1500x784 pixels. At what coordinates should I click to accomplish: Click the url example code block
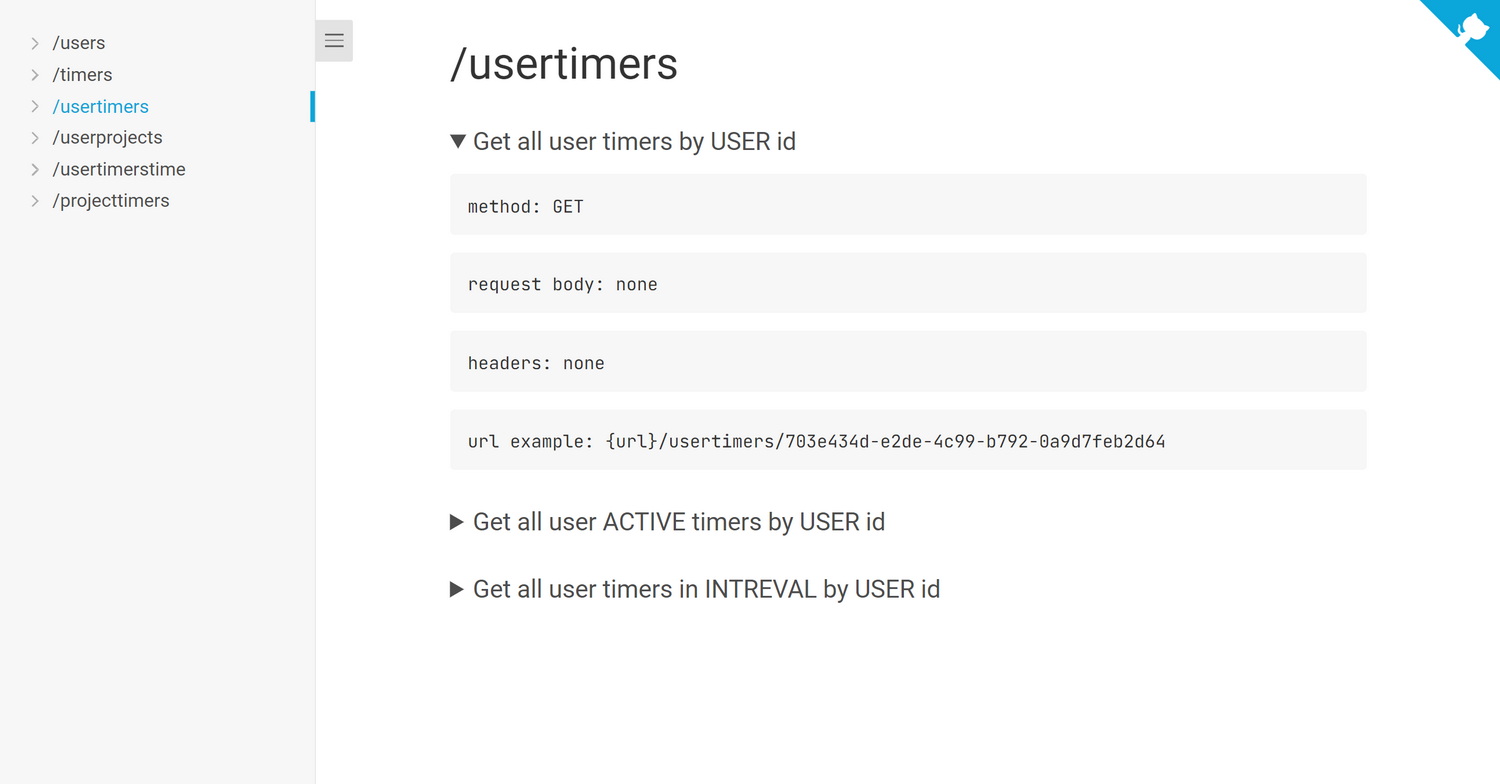[x=908, y=440]
